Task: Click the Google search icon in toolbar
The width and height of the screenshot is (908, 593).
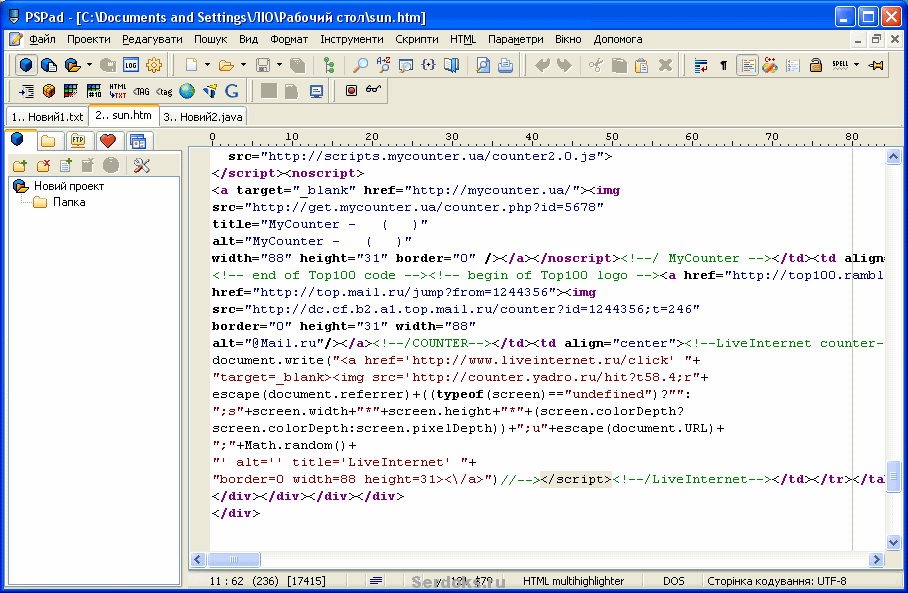Action: [232, 91]
